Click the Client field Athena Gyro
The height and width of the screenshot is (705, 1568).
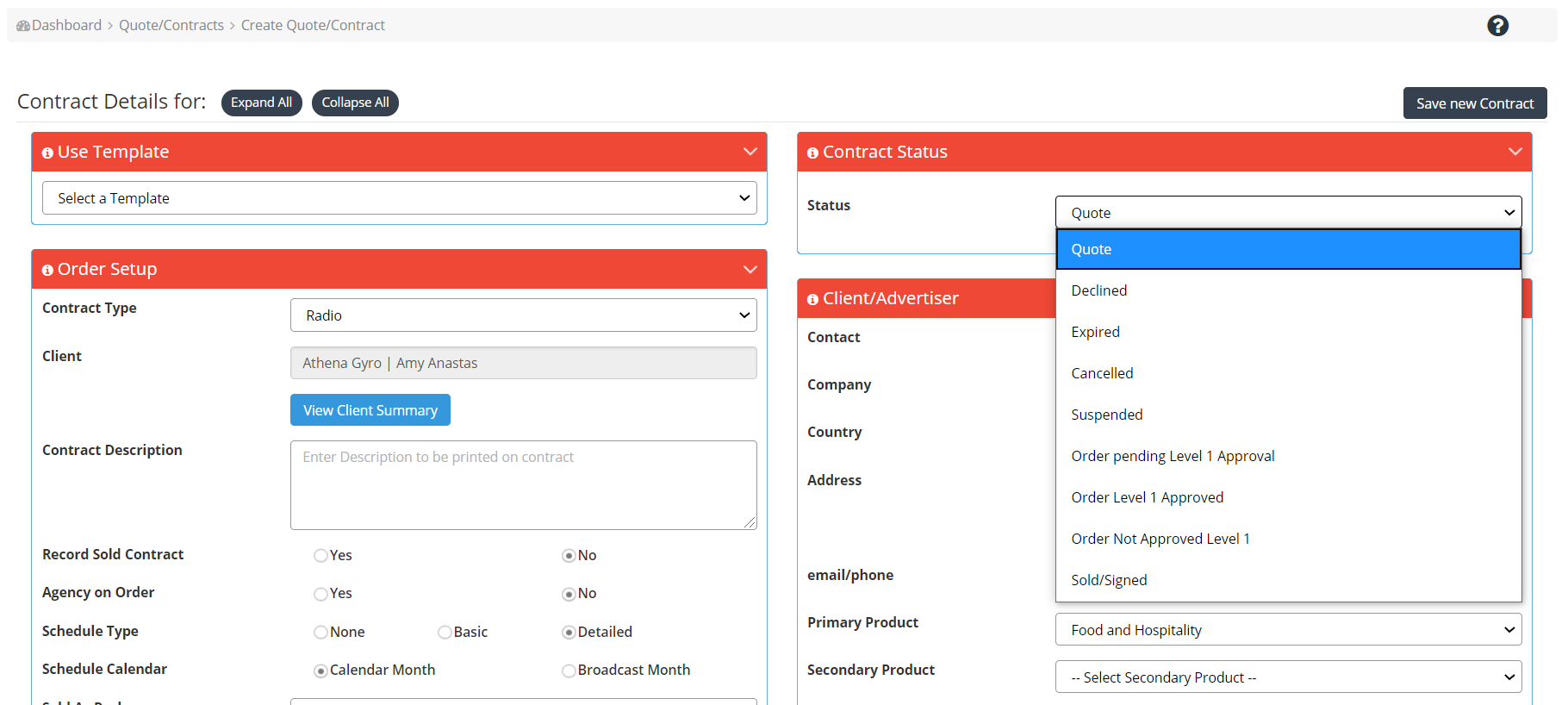tap(524, 363)
